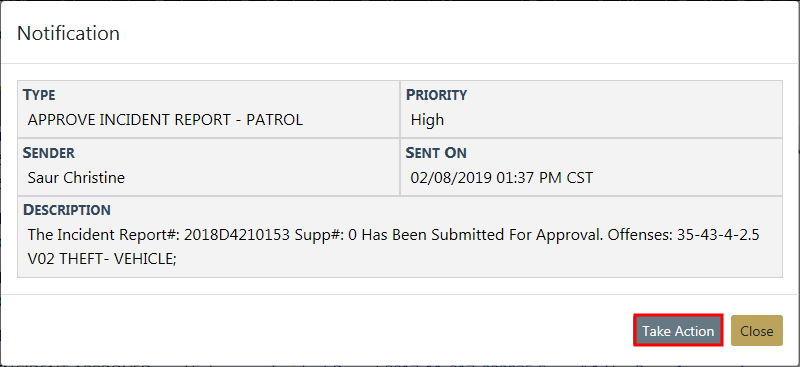Click the offense code 35-43-4-2.5
Image resolution: width=800 pixels, height=367 pixels.
718,235
